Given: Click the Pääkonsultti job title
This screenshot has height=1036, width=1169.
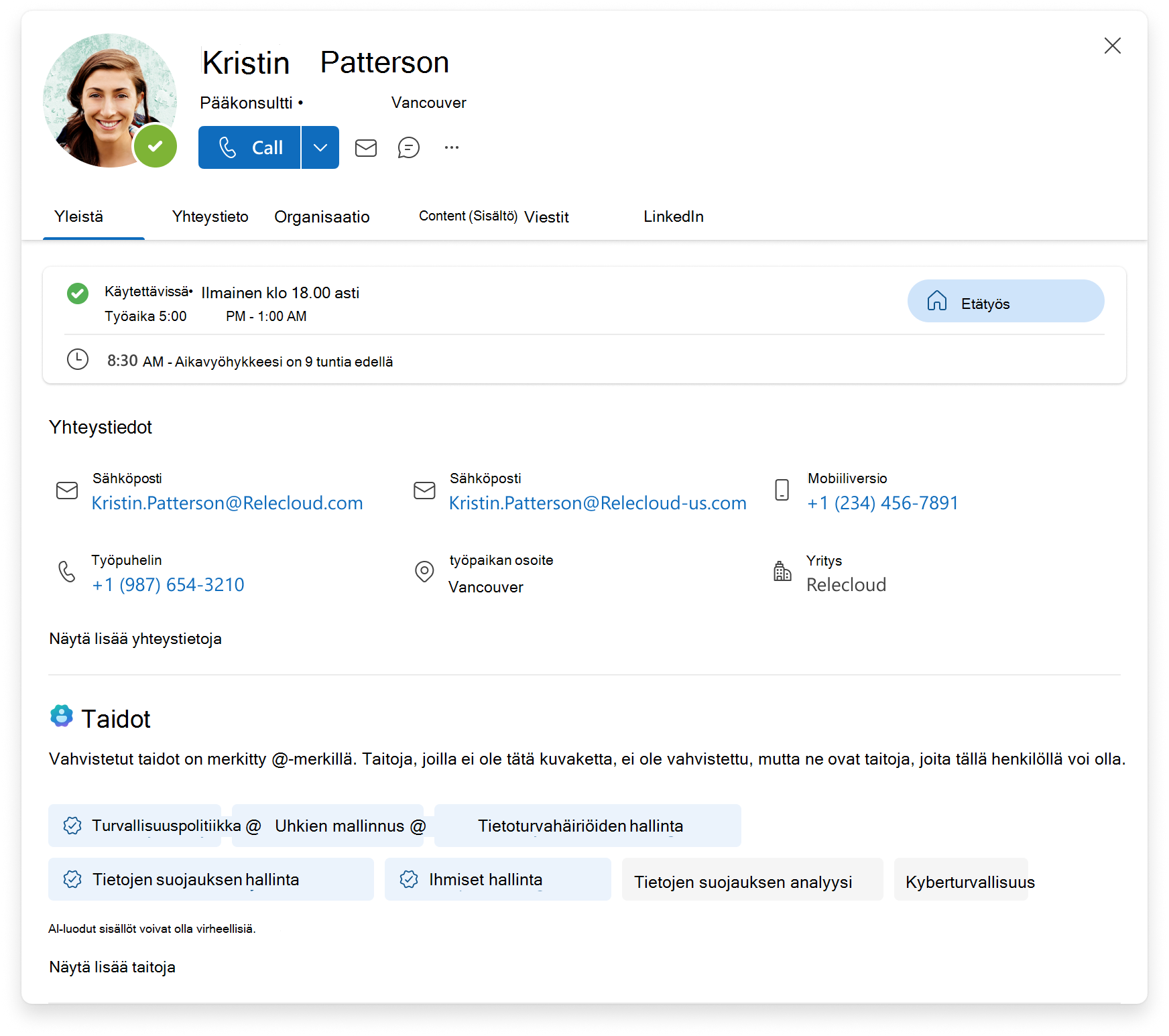Looking at the screenshot, I should (247, 103).
